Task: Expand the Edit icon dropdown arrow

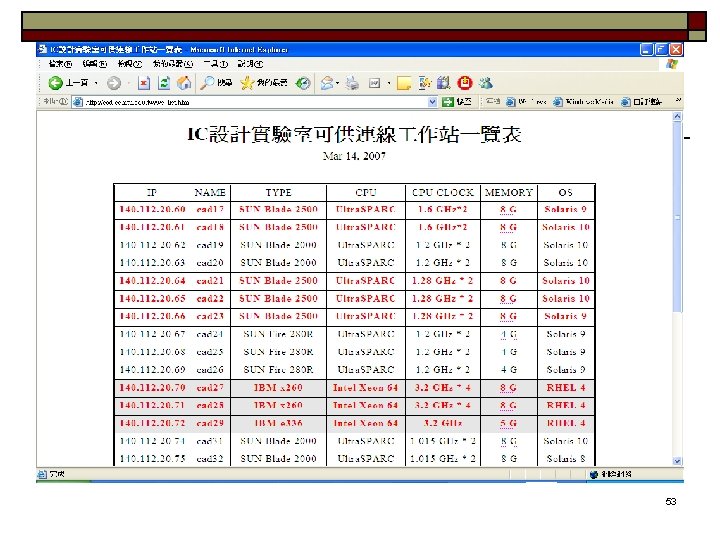Action: [x=389, y=83]
